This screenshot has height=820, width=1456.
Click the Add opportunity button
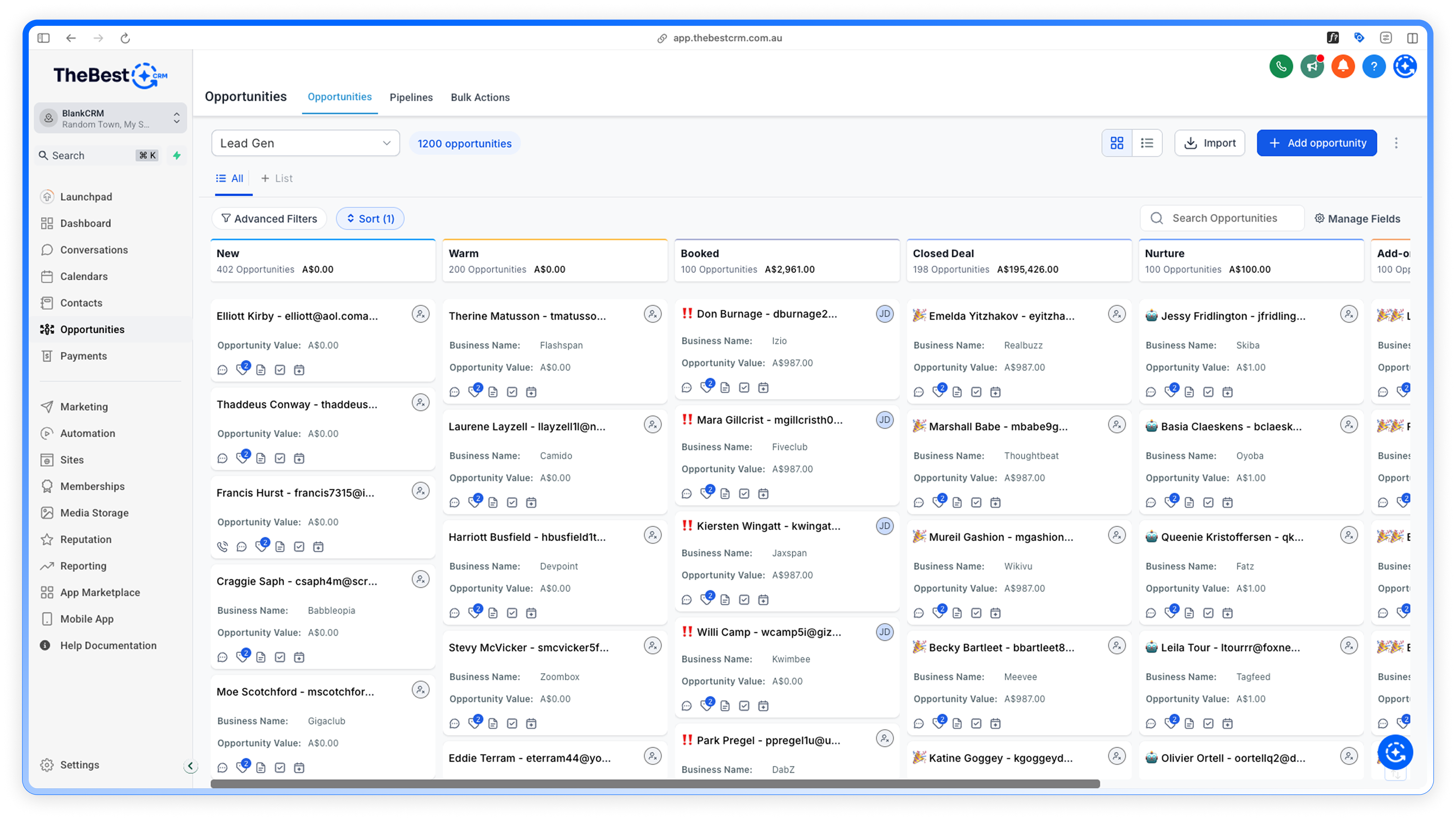click(1316, 143)
